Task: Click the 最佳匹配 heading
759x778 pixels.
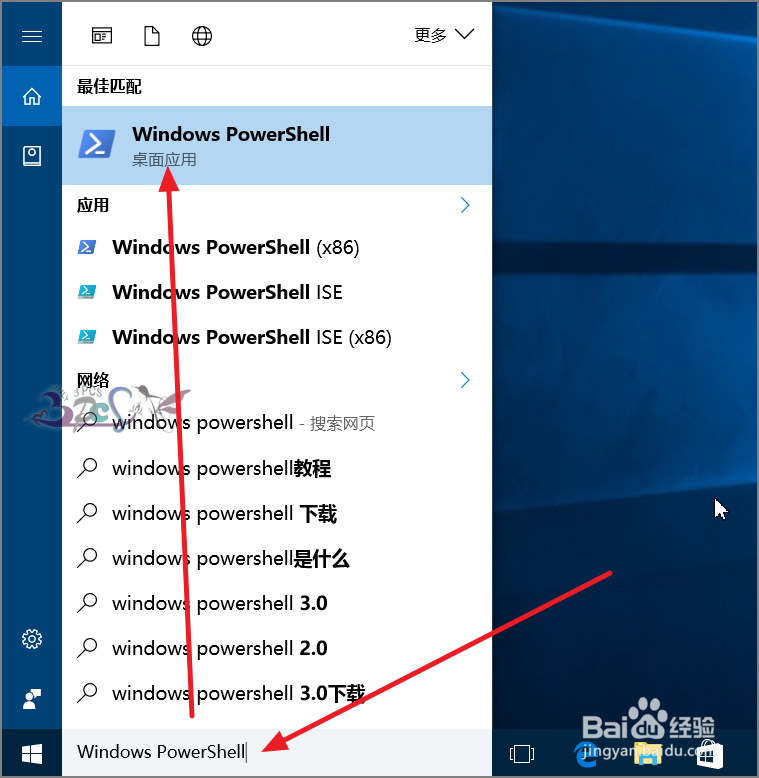Action: coord(109,86)
